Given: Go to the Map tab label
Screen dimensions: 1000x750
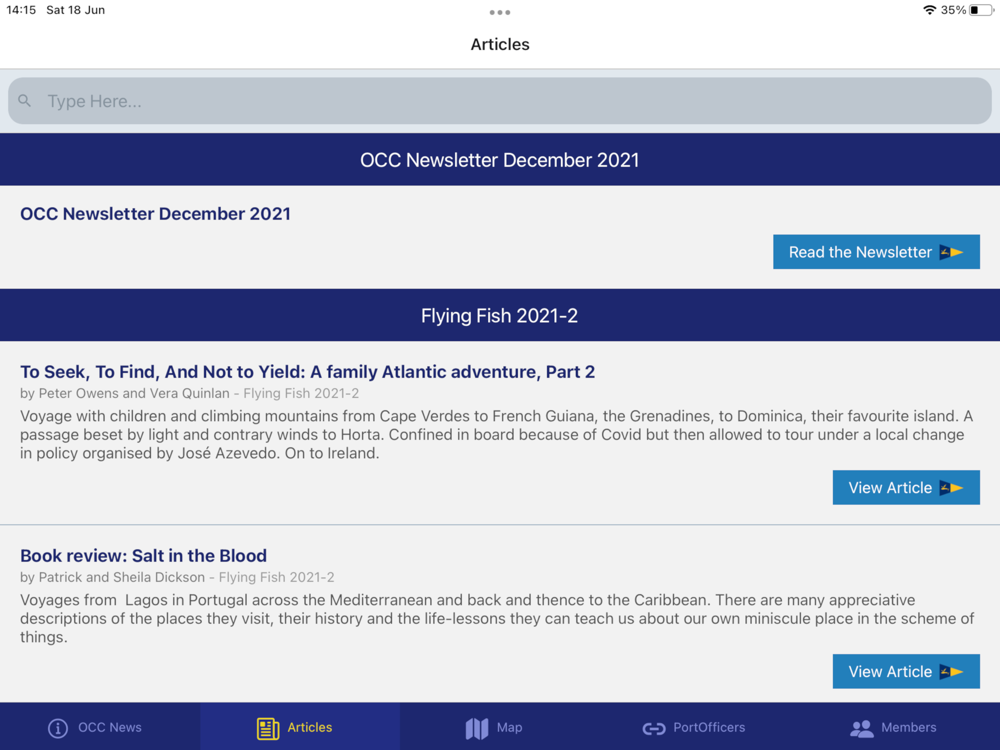Looking at the screenshot, I should (x=510, y=727).
